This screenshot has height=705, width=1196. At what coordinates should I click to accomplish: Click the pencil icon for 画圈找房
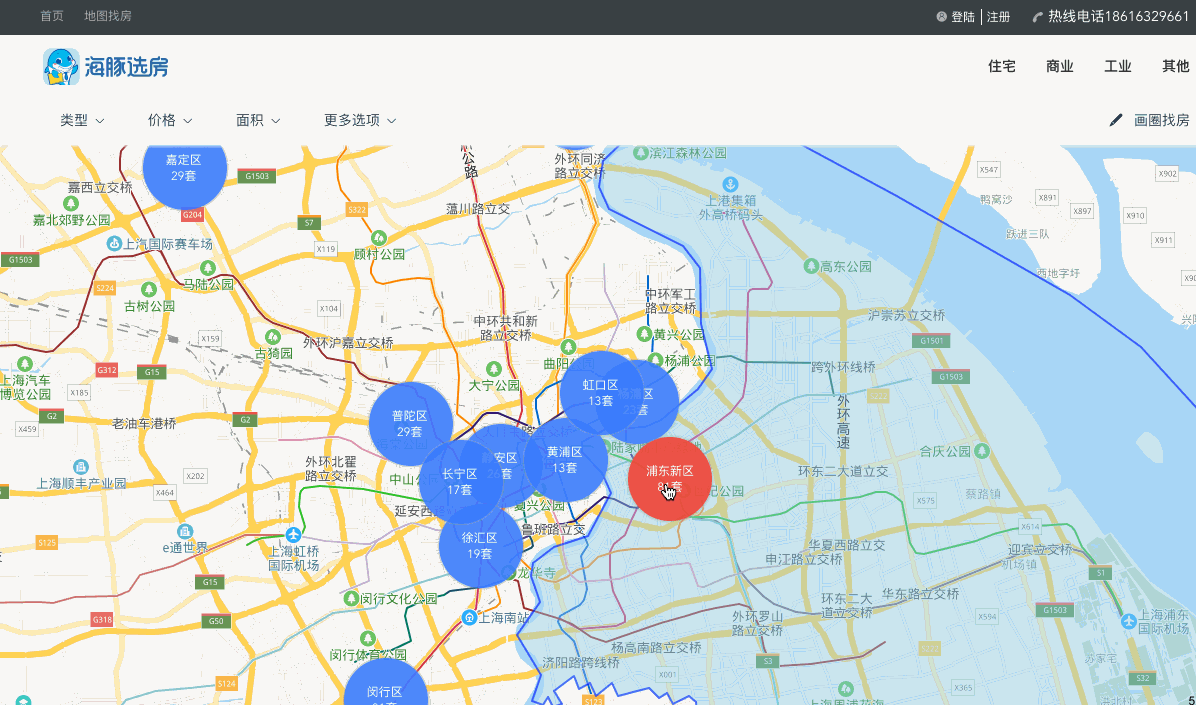(1116, 120)
